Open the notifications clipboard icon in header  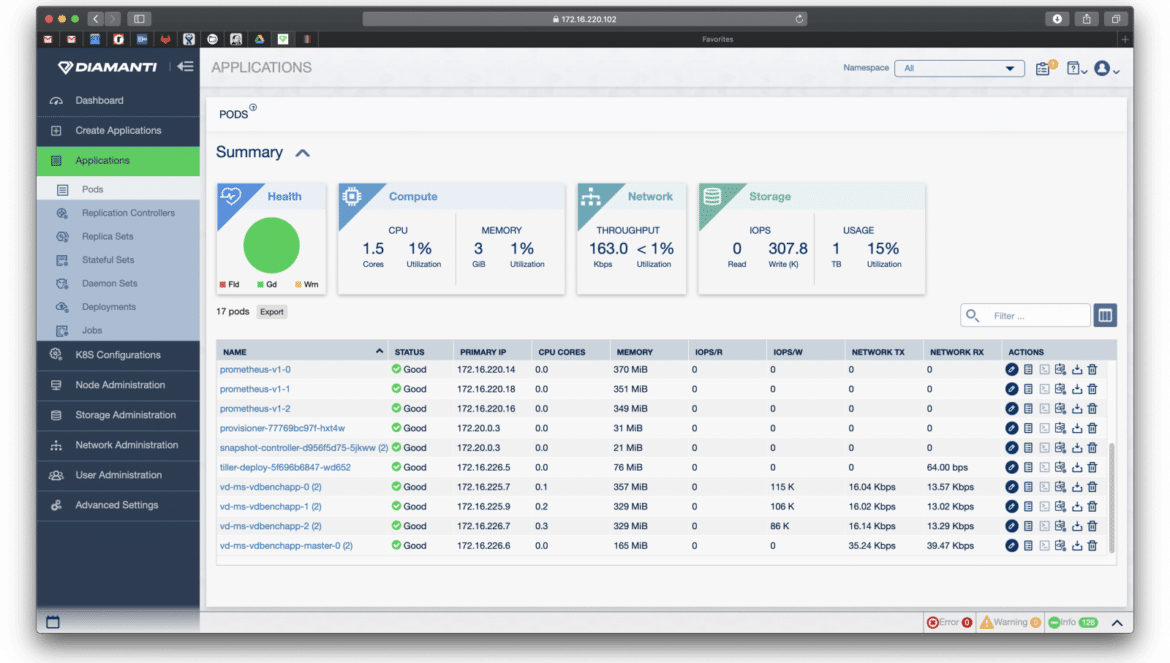tap(1045, 68)
